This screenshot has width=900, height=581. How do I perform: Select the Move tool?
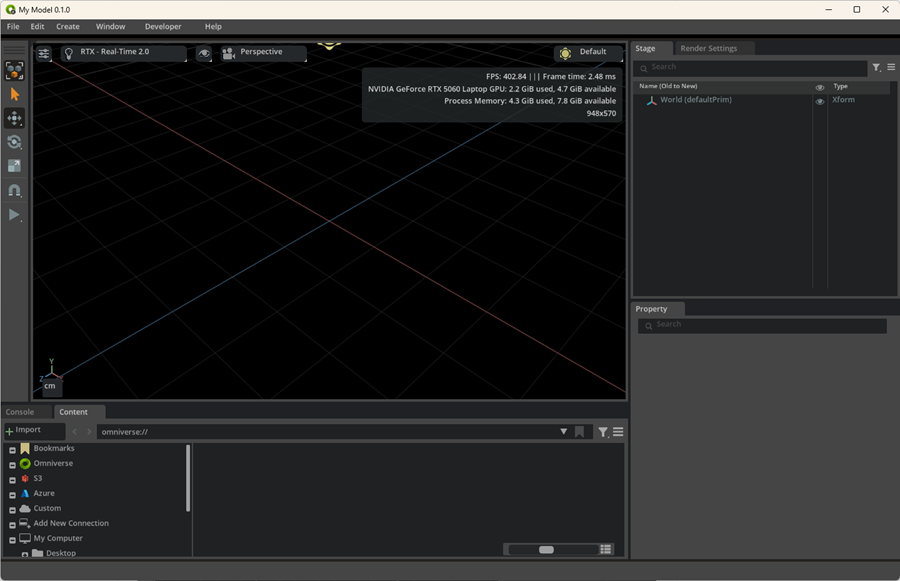(x=14, y=119)
